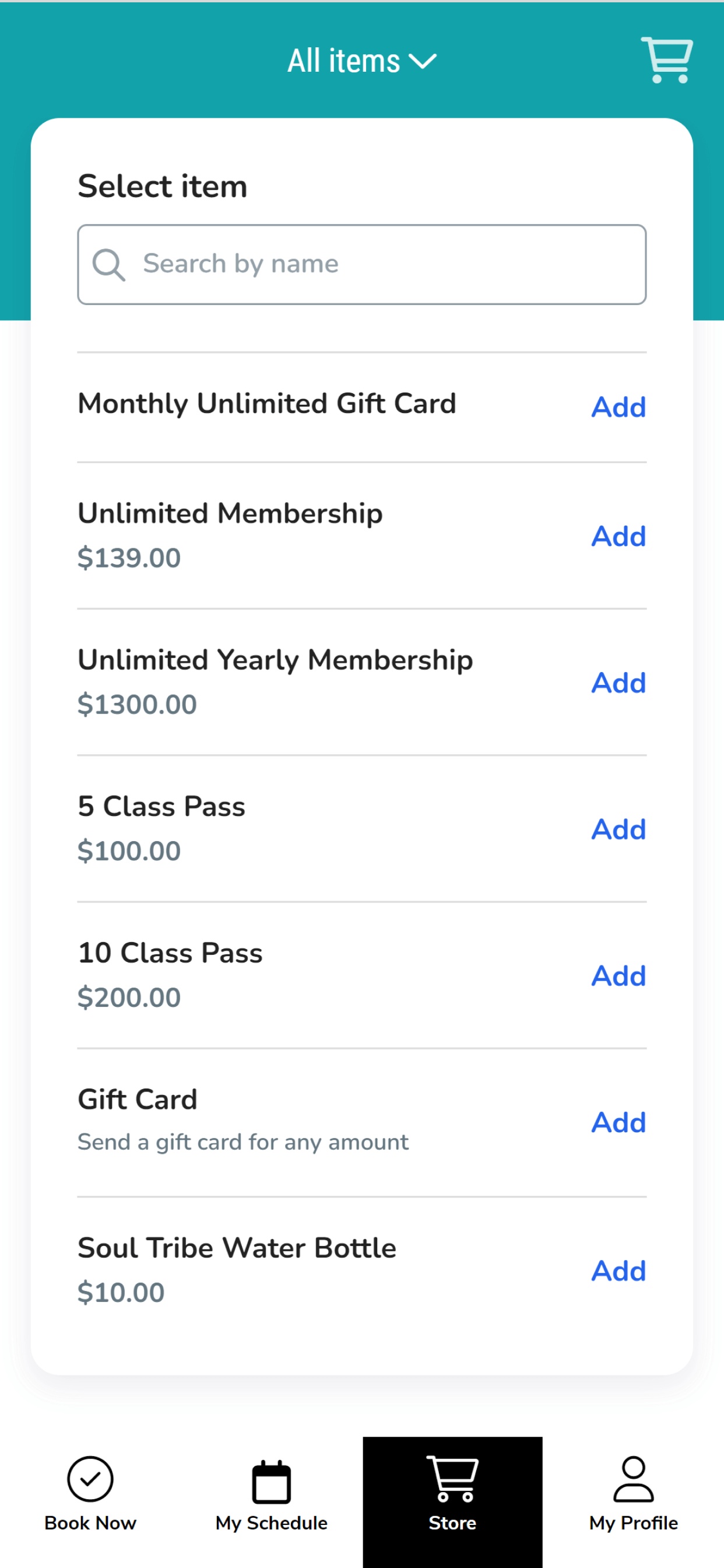Open the shopping cart icon in header
This screenshot has width=724, height=1568.
tap(667, 60)
